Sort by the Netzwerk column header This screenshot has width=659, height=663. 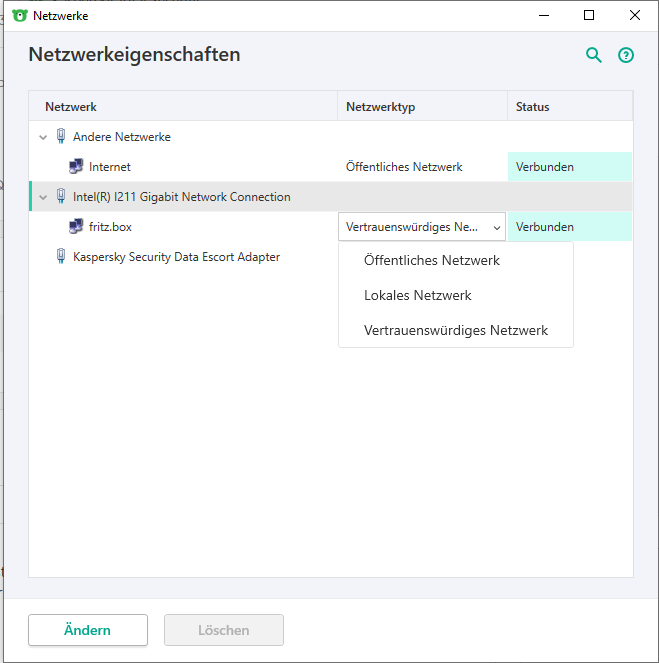pos(71,107)
